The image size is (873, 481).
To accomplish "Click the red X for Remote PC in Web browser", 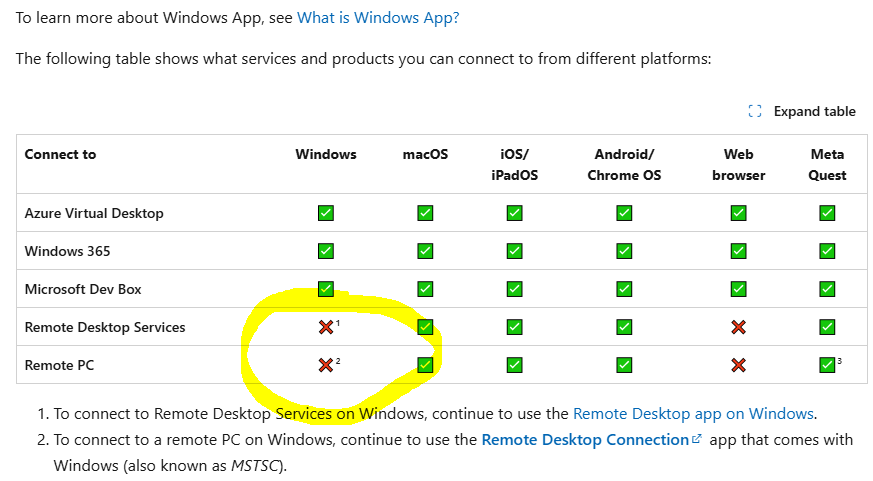I will tap(738, 365).
